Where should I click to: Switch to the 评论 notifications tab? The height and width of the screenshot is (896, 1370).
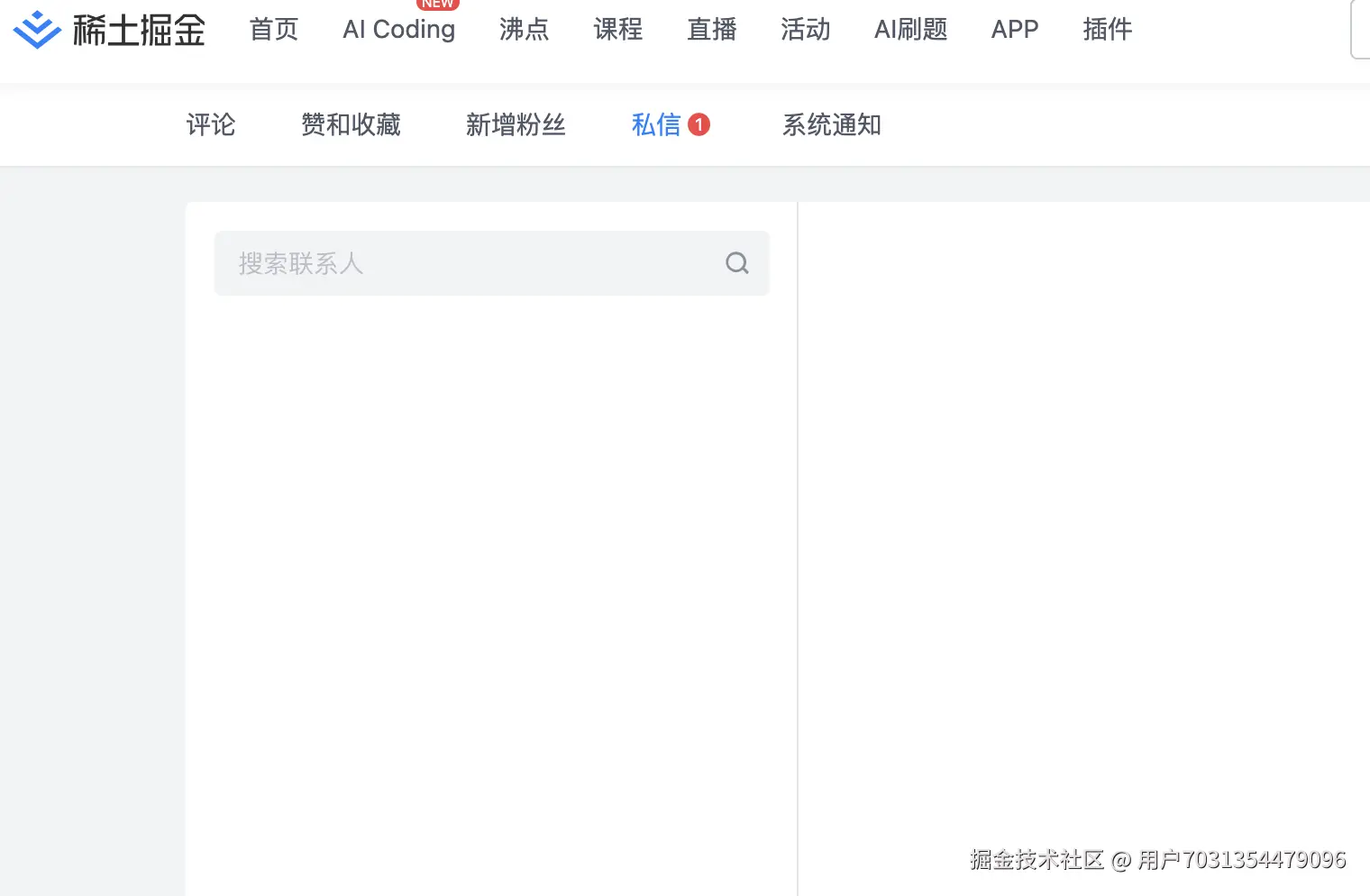(210, 125)
